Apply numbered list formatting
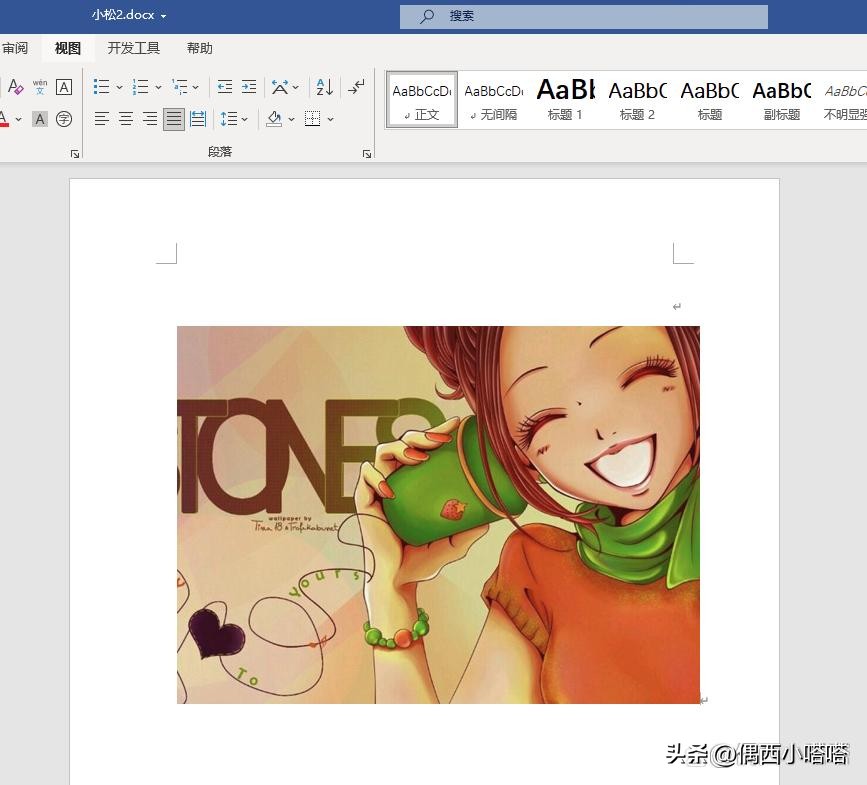The image size is (867, 785). pyautogui.click(x=140, y=87)
